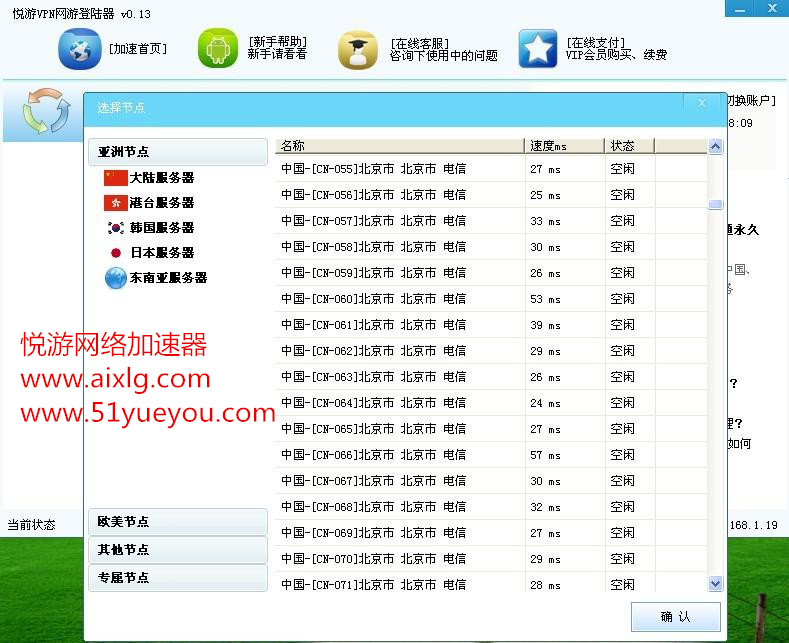Open 新手帮助 新手请看看 link
The height and width of the screenshot is (643, 789).
pyautogui.click(x=277, y=48)
